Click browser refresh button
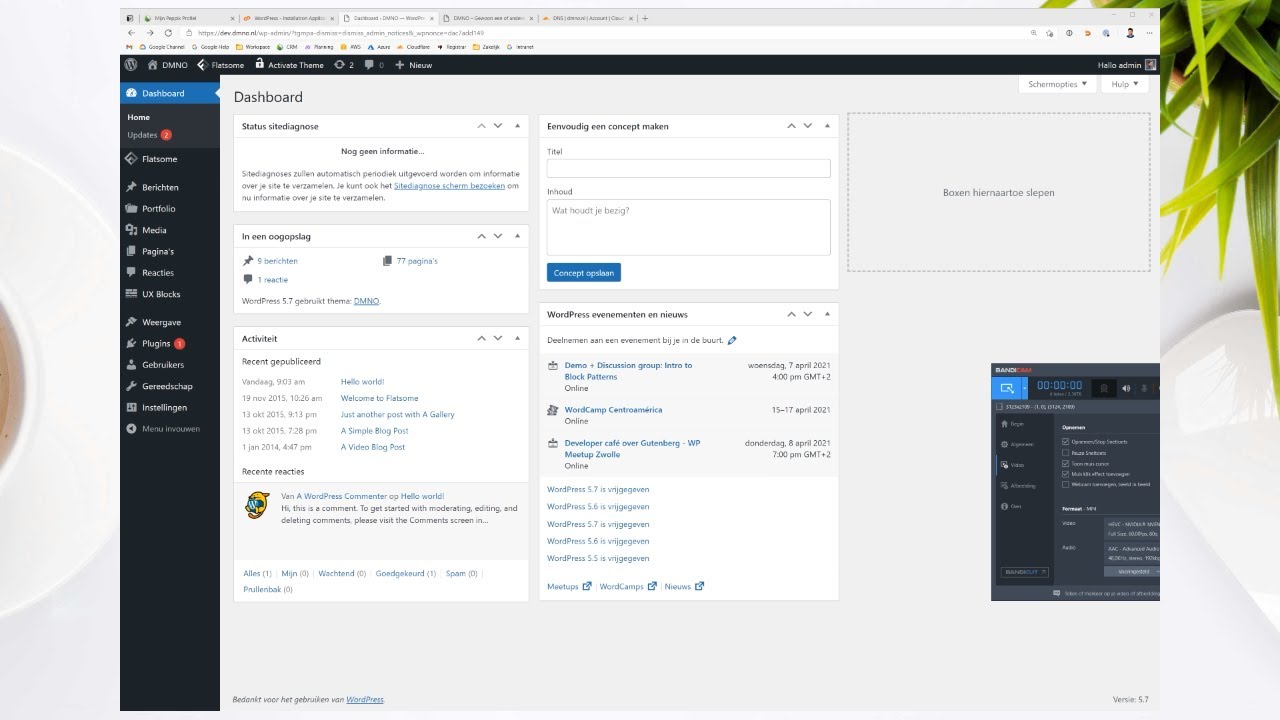The image size is (1280, 720). pyautogui.click(x=168, y=33)
